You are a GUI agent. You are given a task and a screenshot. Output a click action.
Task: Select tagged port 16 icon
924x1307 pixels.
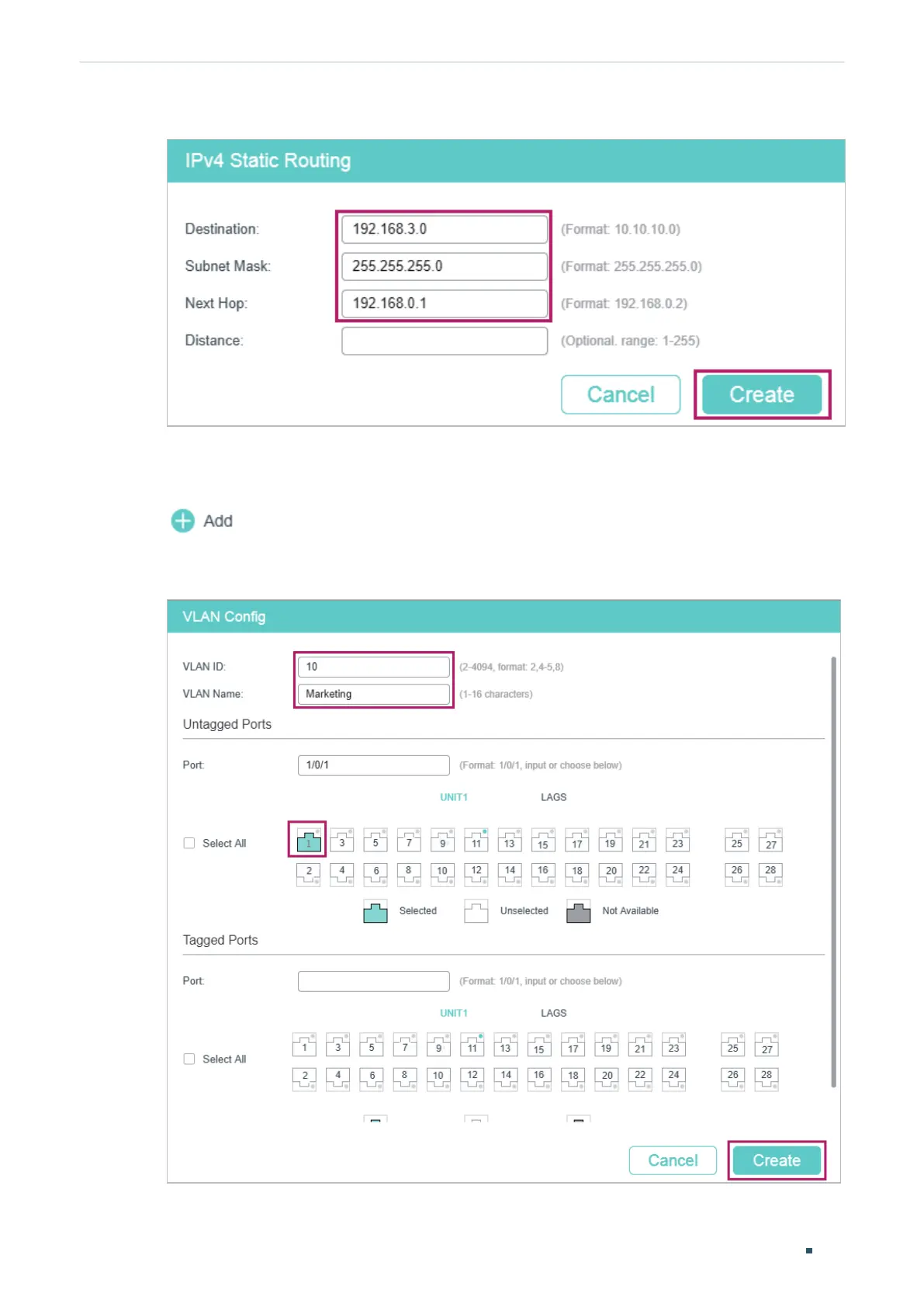(x=539, y=1078)
